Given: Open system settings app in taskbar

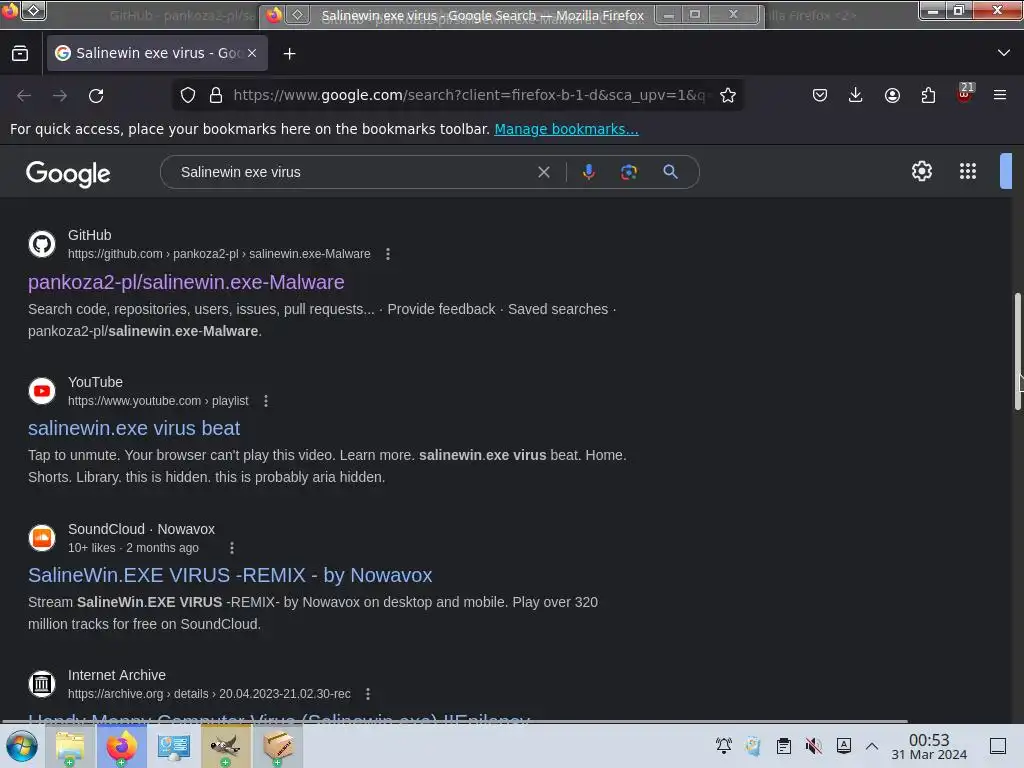Looking at the screenshot, I should coord(174,746).
